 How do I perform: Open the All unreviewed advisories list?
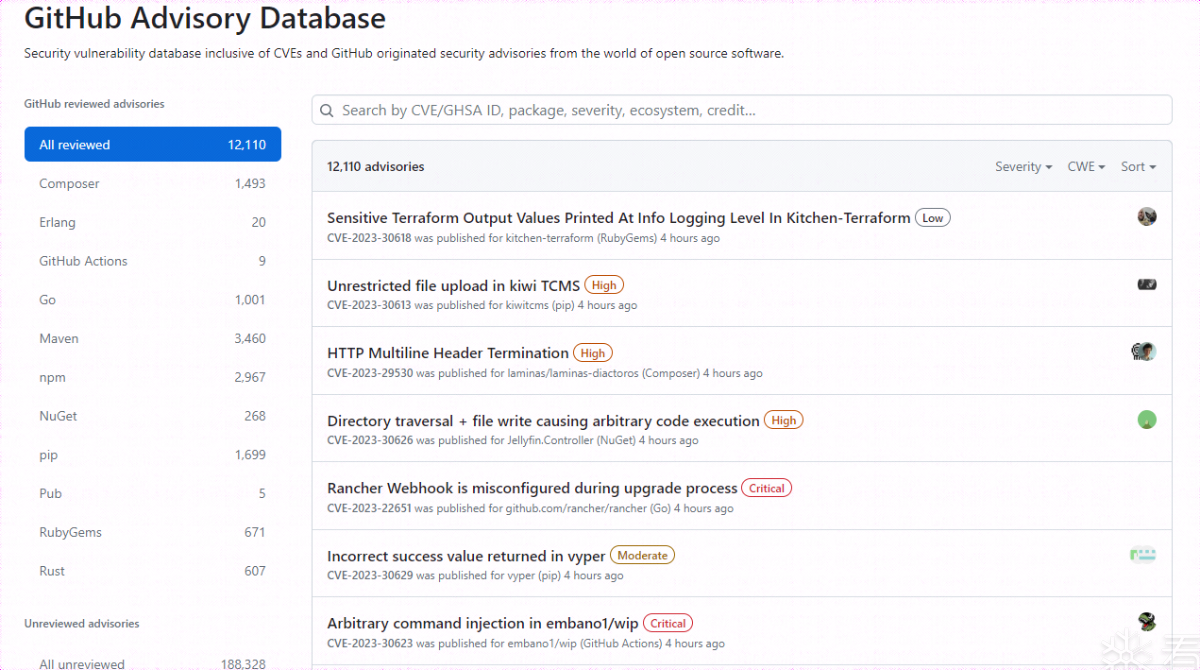[153, 664]
